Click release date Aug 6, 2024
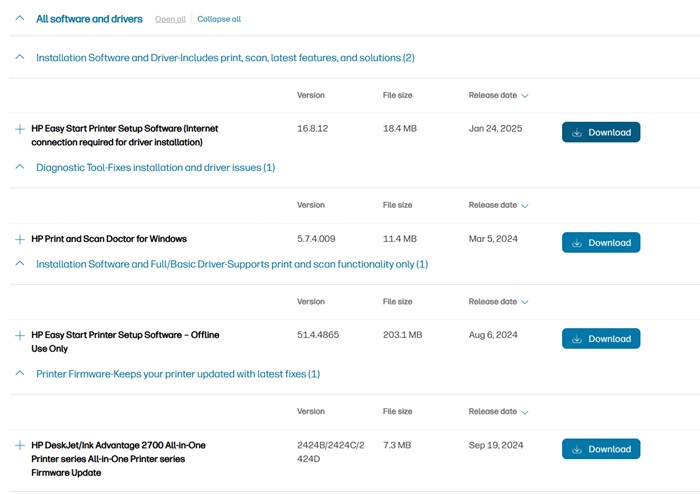 pos(493,335)
